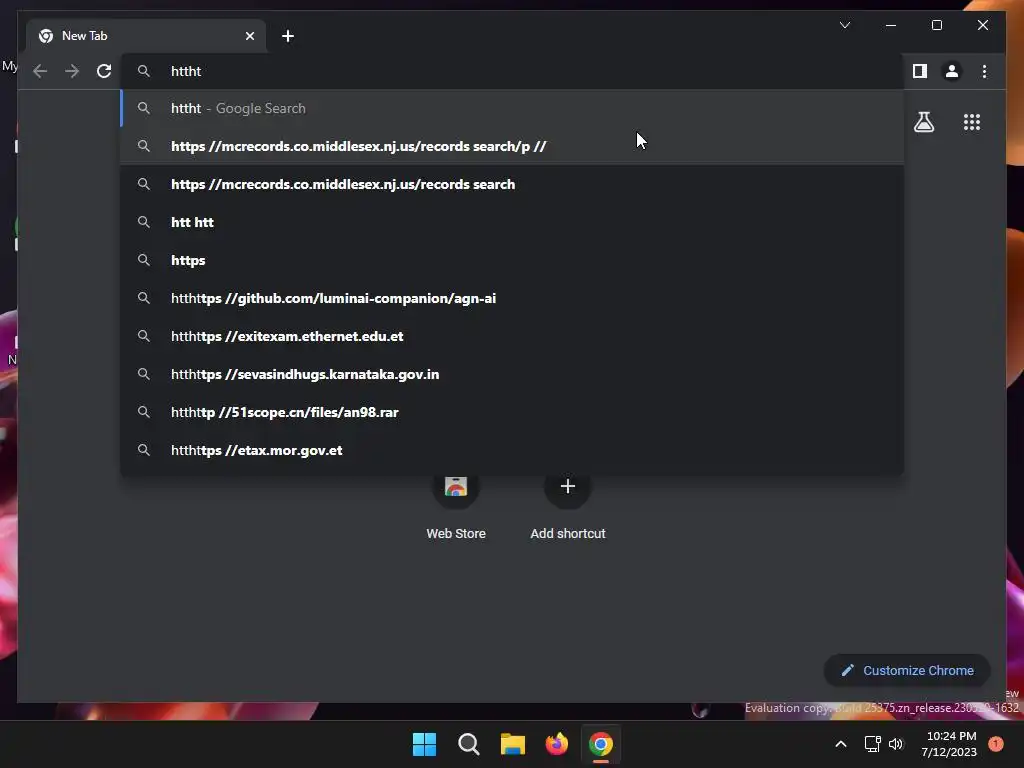Screen dimensions: 1024x768
Task: Maximize the Chrome window
Action: pyautogui.click(x=936, y=25)
